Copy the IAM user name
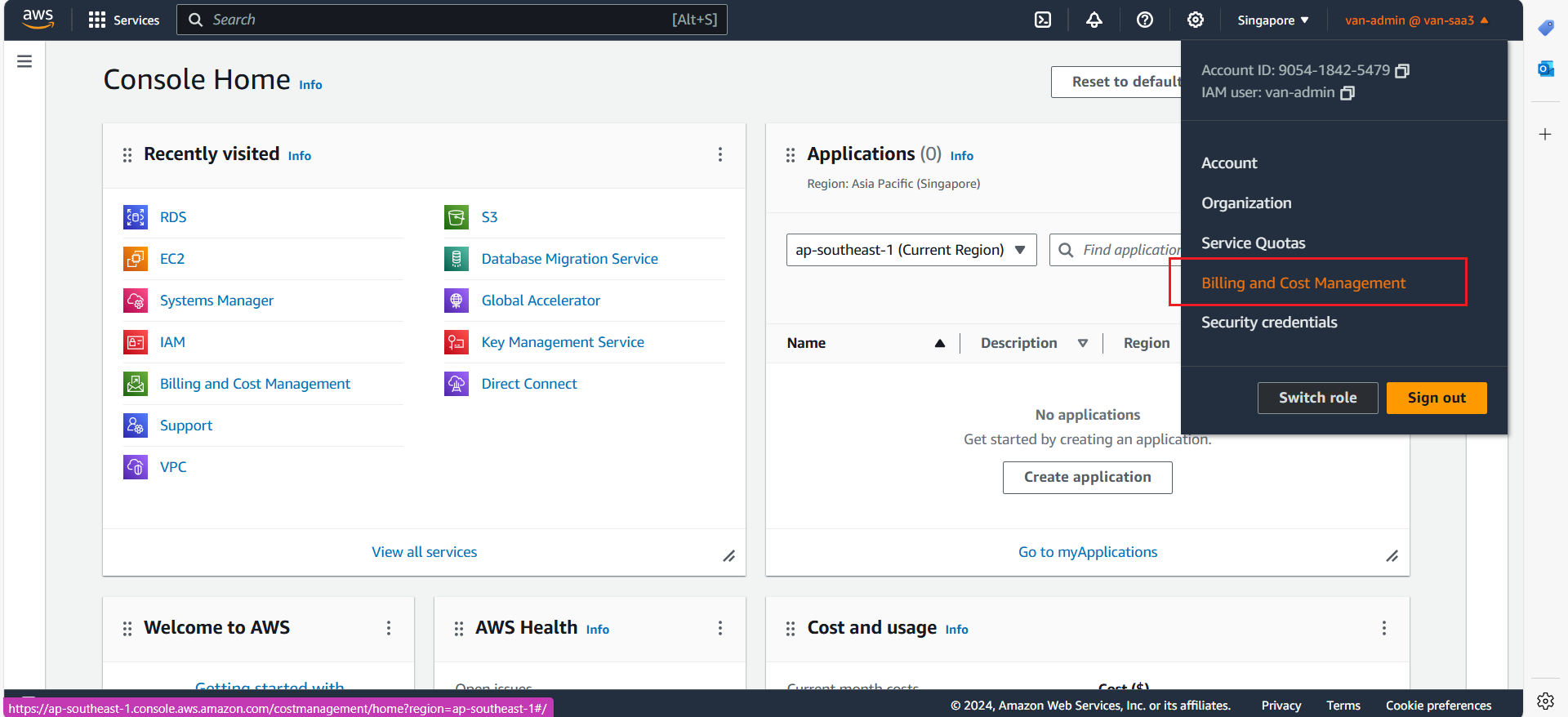1568x717 pixels. click(1347, 93)
